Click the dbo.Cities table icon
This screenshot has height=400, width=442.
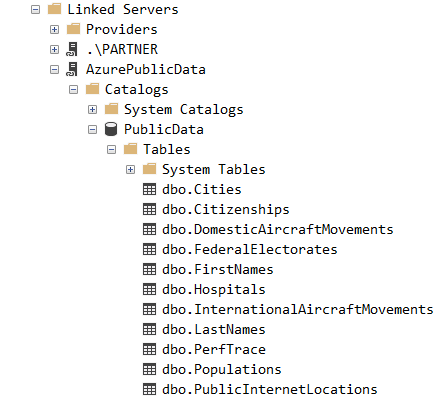[149, 189]
